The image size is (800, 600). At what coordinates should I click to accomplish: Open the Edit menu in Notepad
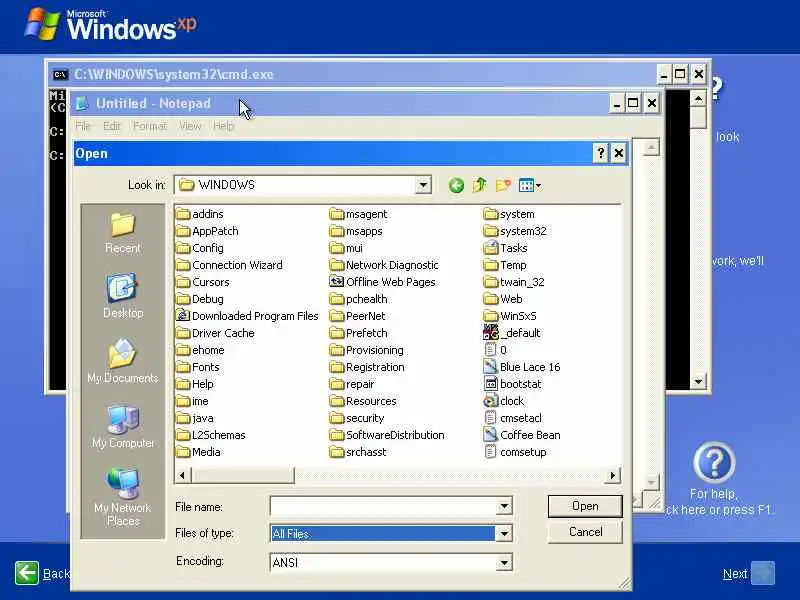pyautogui.click(x=112, y=126)
